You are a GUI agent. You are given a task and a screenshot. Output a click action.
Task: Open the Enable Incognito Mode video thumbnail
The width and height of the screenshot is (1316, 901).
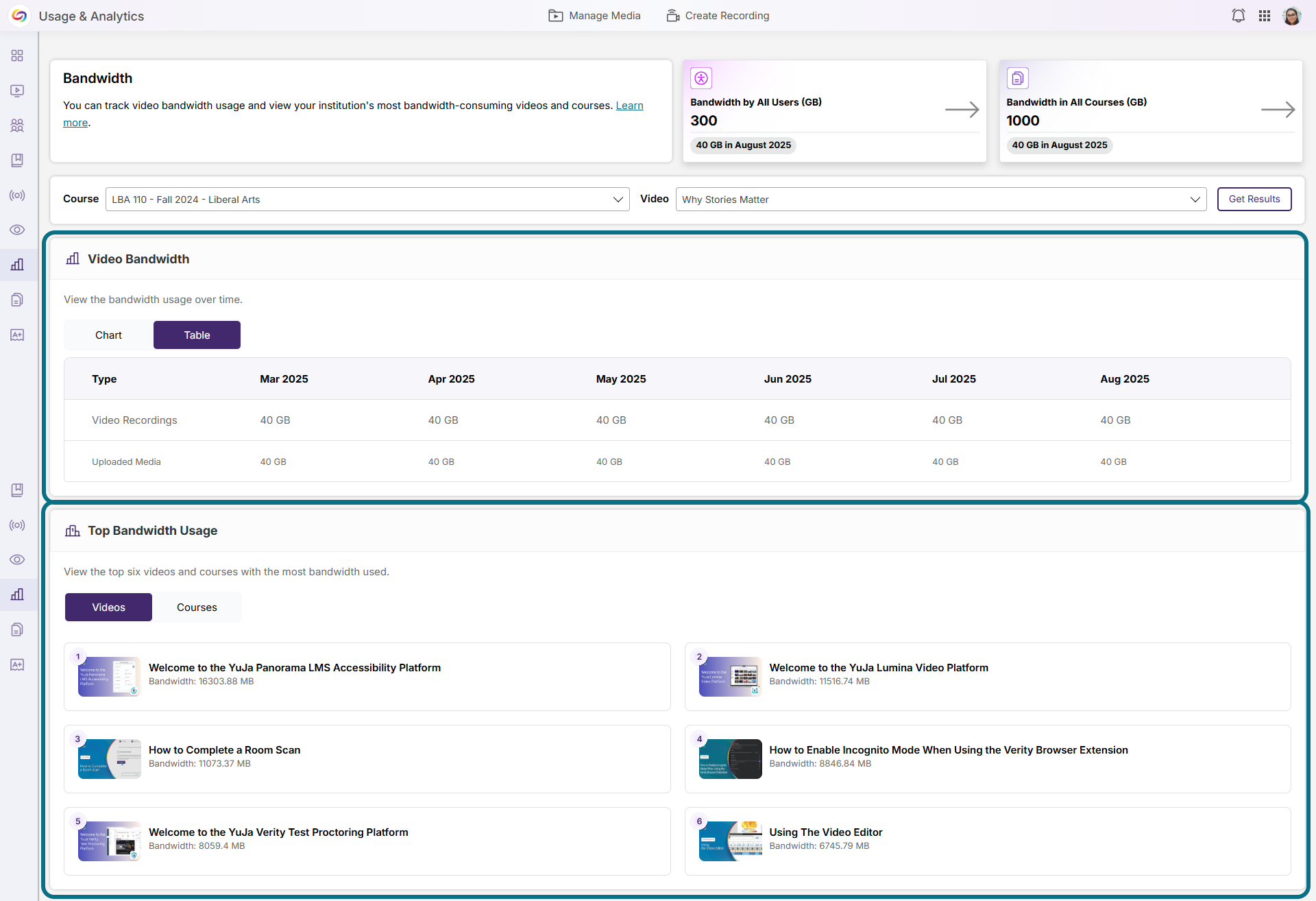[730, 759]
